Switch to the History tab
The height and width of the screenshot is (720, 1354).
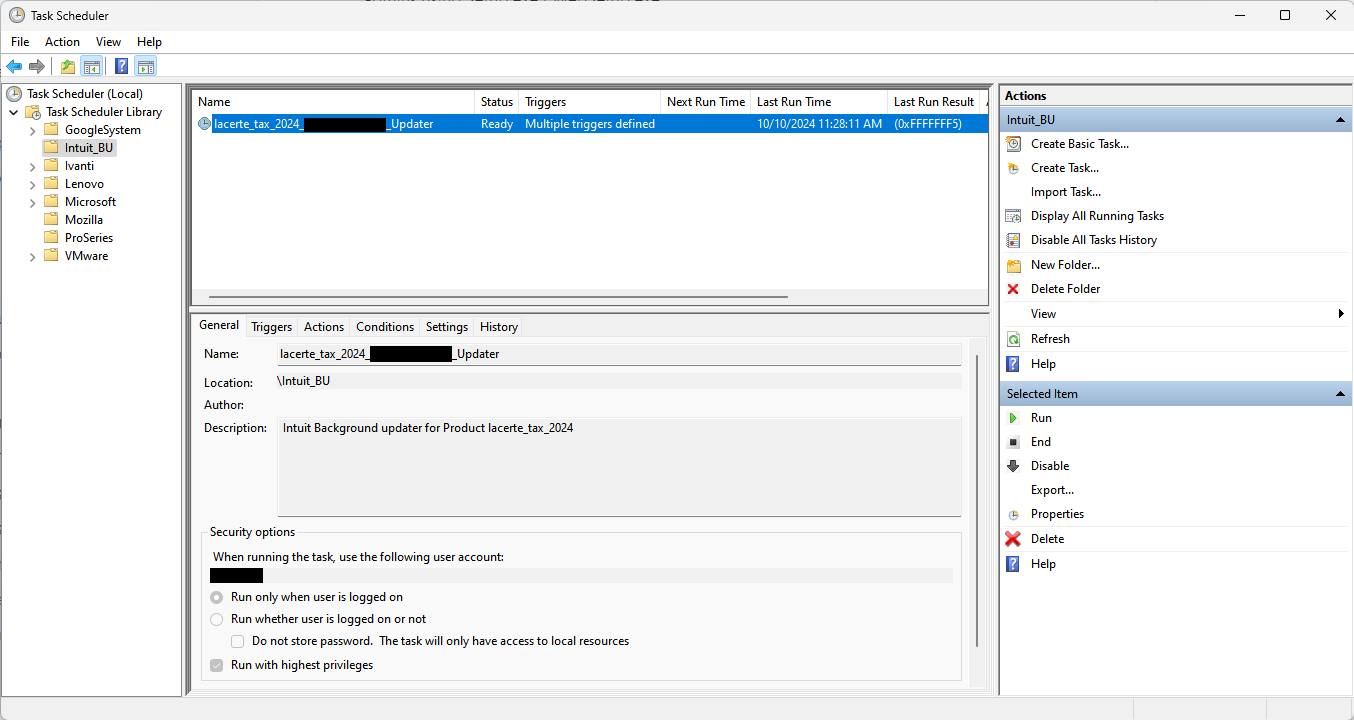pyautogui.click(x=499, y=327)
